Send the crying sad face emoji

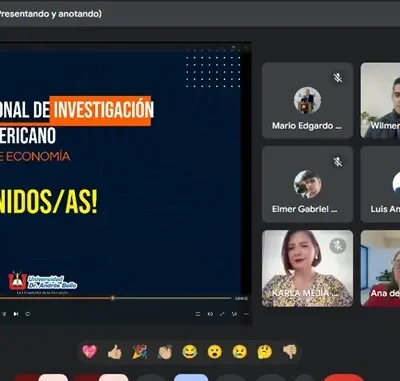[240, 352]
